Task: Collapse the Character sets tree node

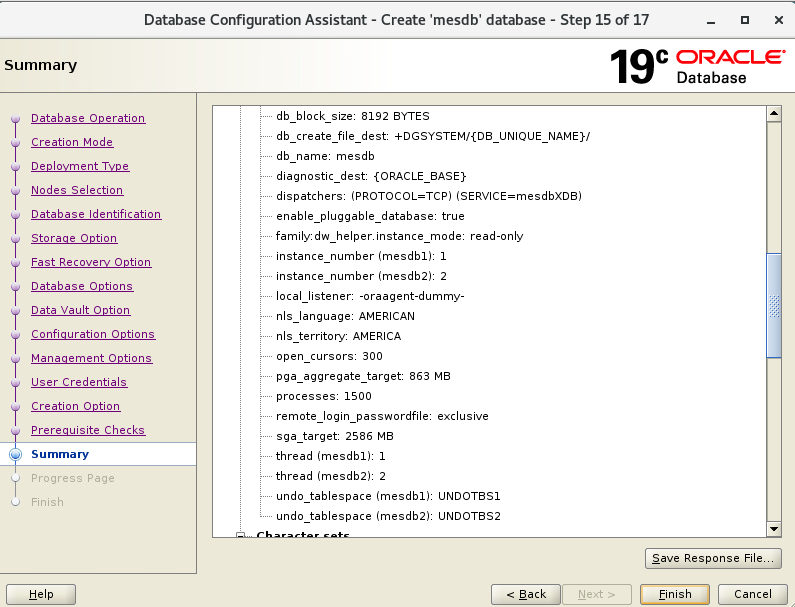Action: [x=241, y=536]
